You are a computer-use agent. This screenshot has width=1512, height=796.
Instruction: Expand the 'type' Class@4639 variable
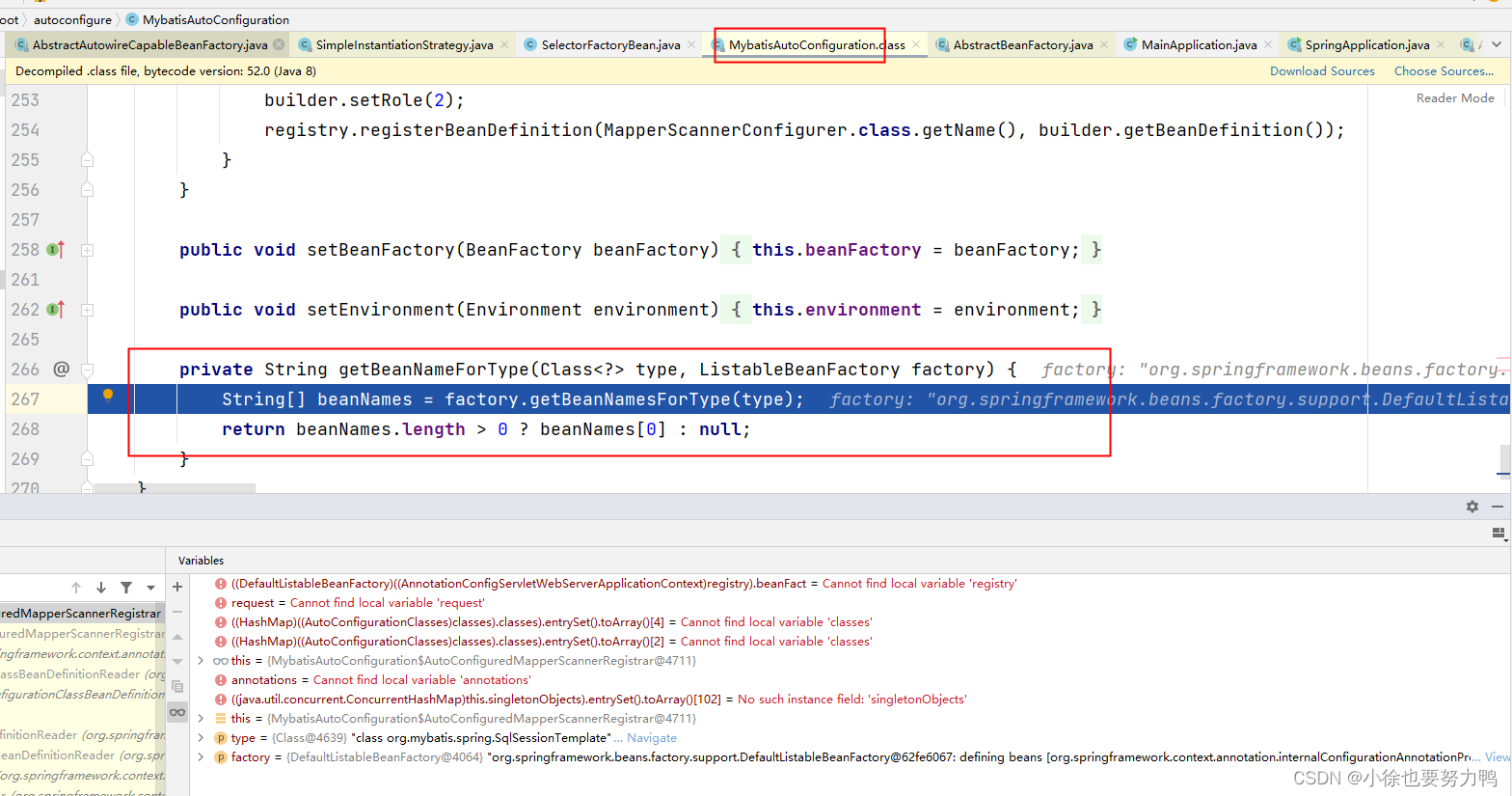click(201, 738)
